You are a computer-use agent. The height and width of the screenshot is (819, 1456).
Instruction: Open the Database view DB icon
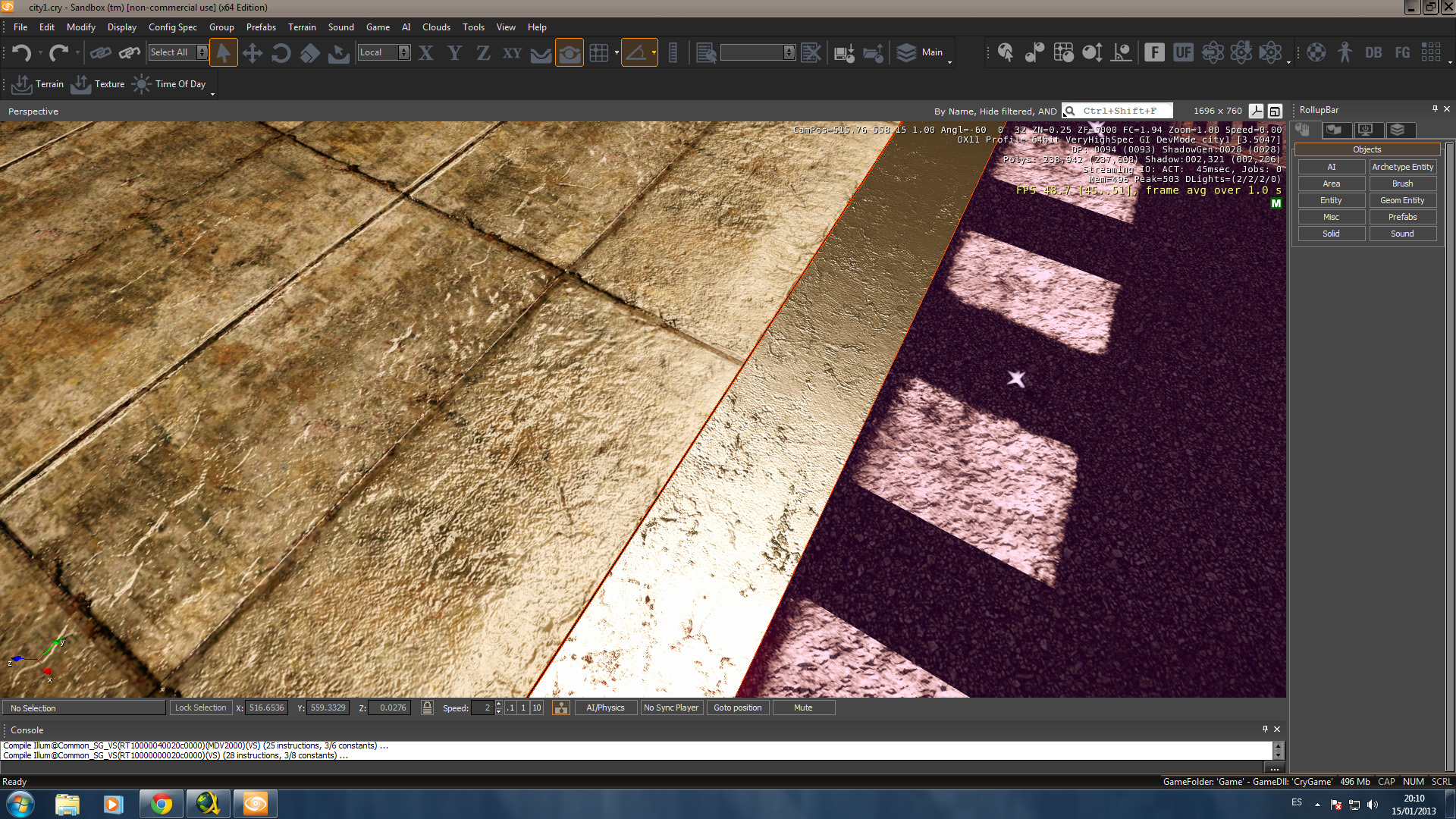(1373, 52)
